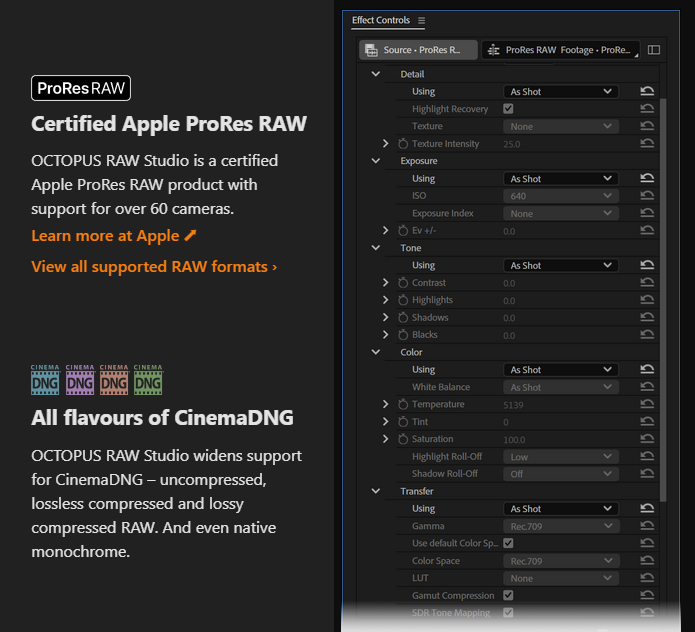Reset the Temperature value
Viewport: 695px width, 632px height.
click(647, 404)
